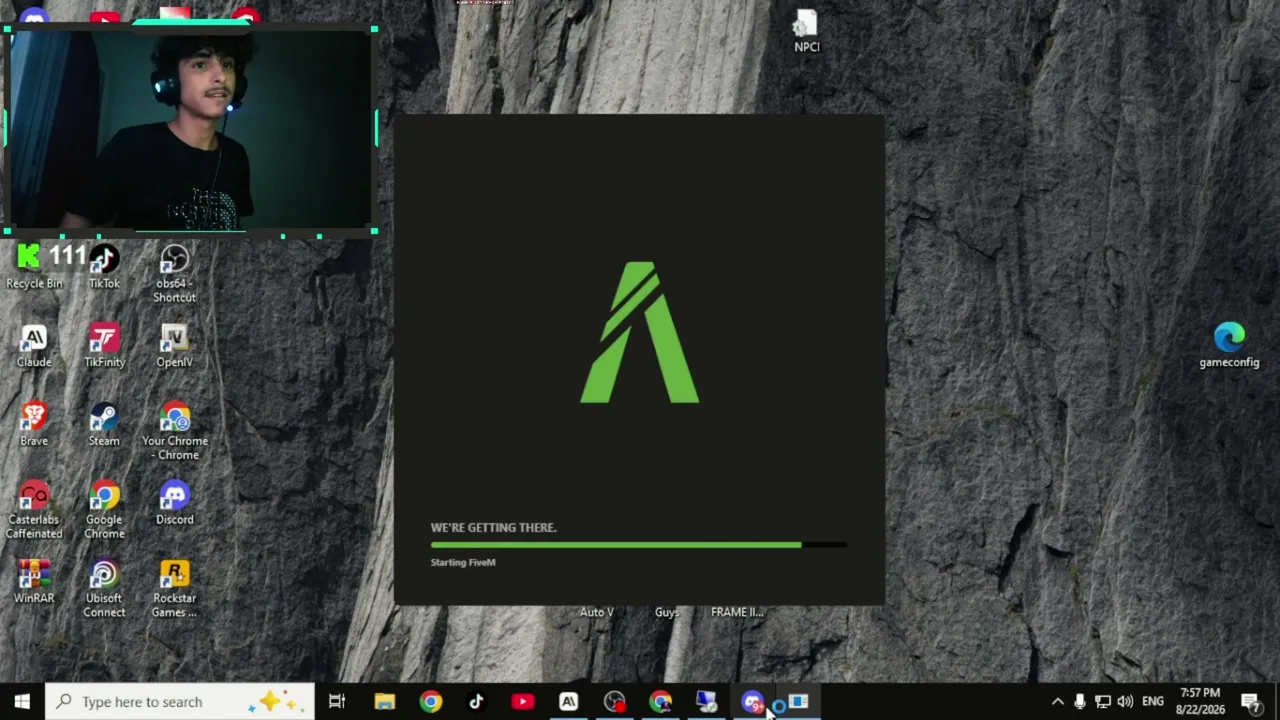Select the NPCI file on the desktop
Image resolution: width=1280 pixels, height=720 pixels.
pos(806,31)
